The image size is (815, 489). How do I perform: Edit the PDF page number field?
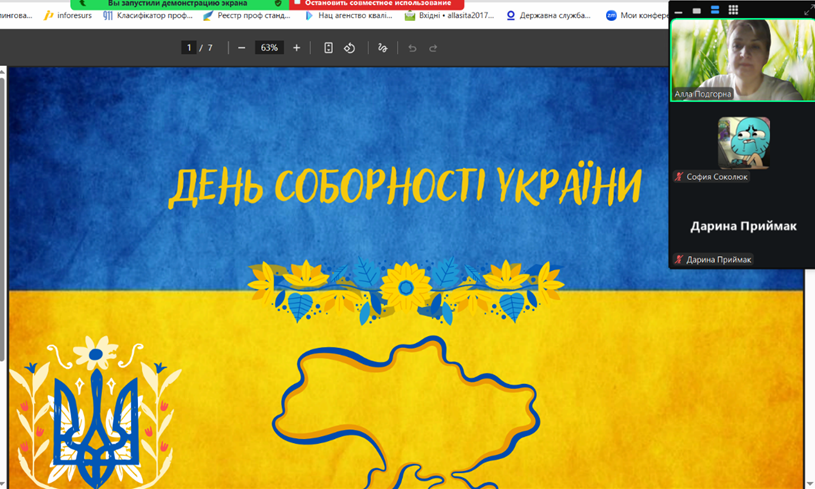tap(189, 48)
